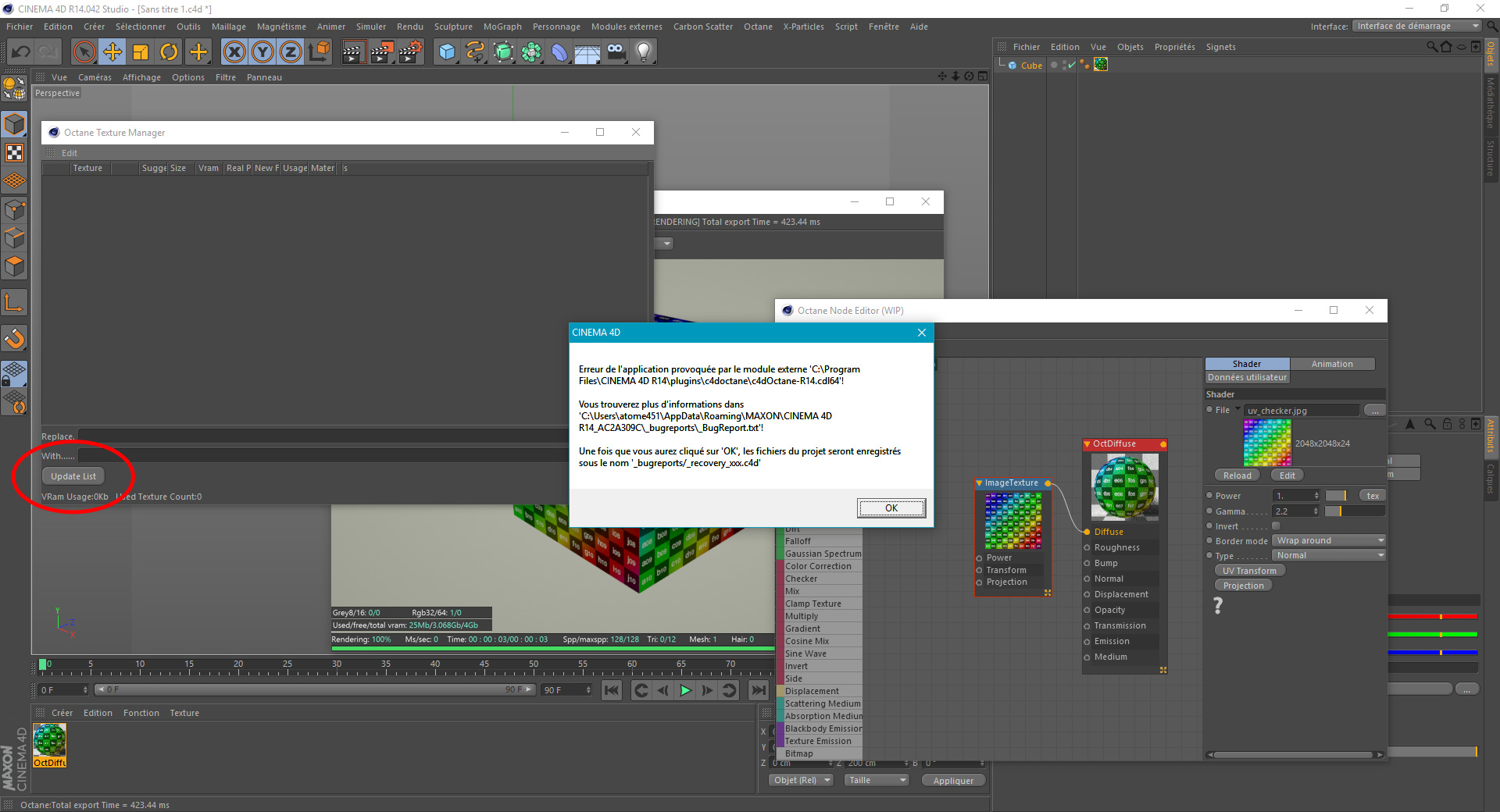Screen dimensions: 1500x812
Task: Switch to the Animation tab
Action: tap(1332, 364)
